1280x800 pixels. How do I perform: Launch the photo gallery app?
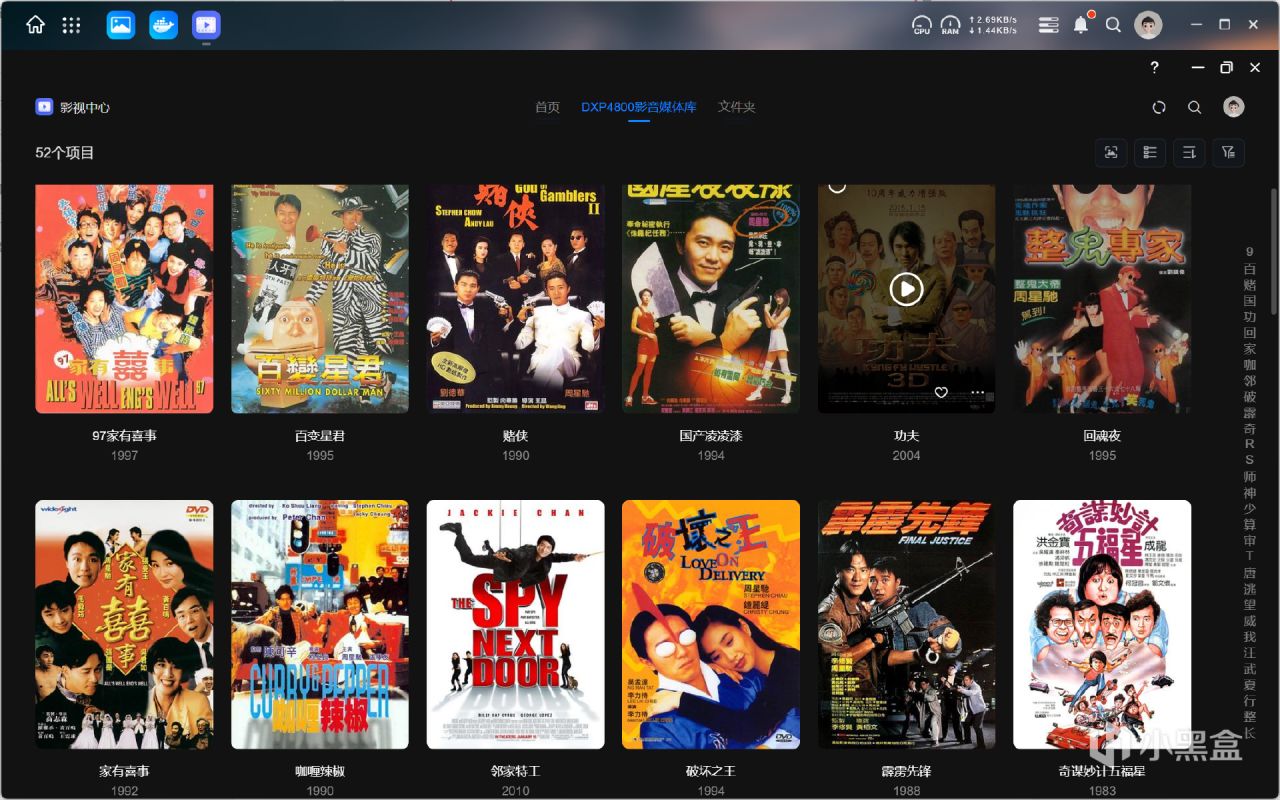(x=121, y=25)
